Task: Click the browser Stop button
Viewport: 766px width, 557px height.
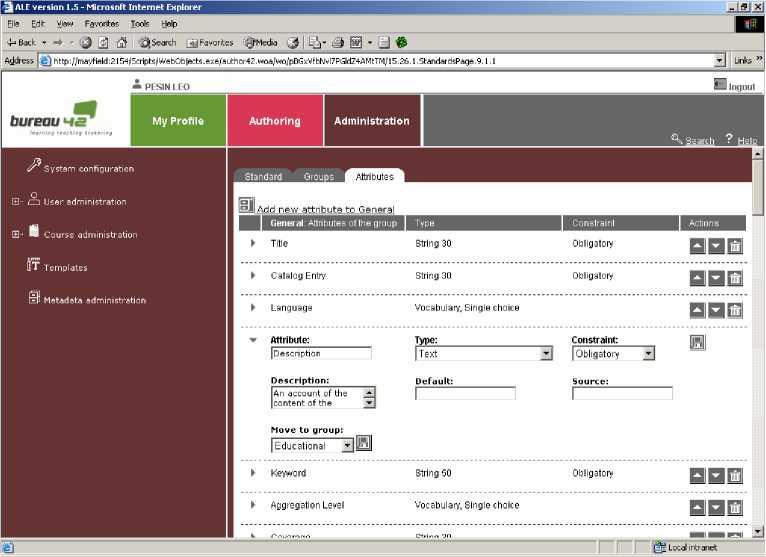Action: click(x=85, y=43)
